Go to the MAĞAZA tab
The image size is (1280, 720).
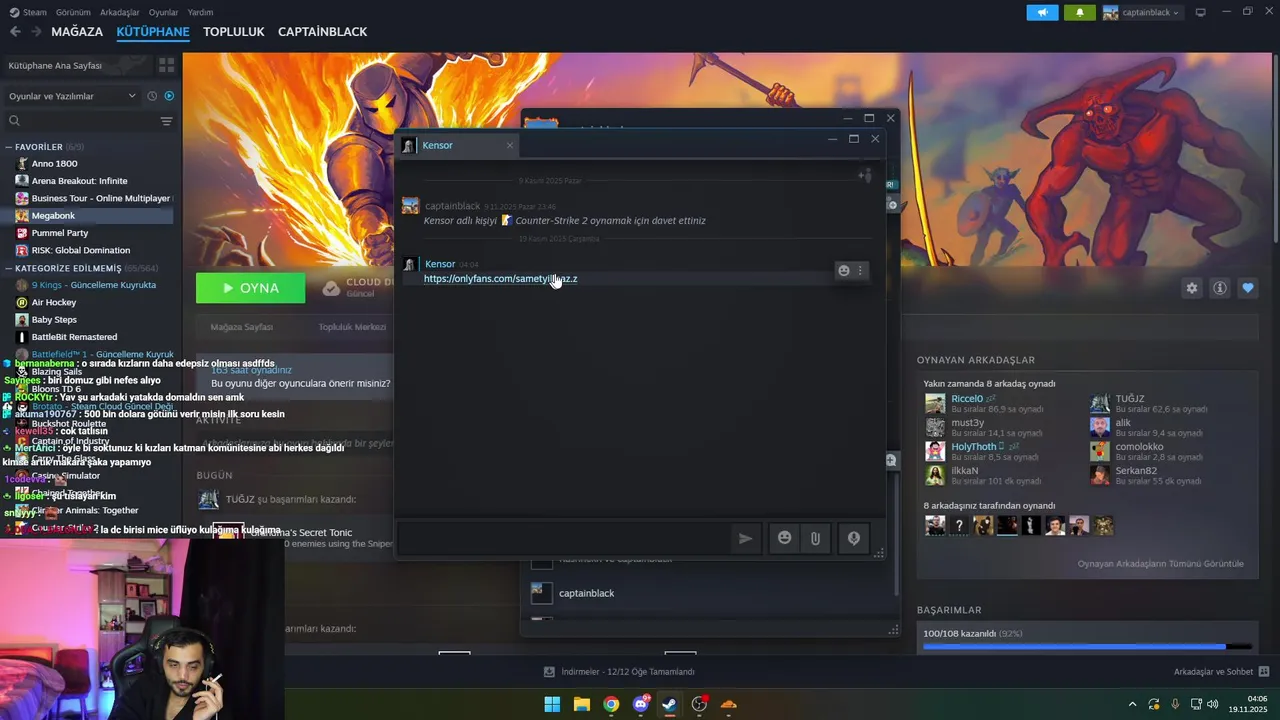pos(77,32)
